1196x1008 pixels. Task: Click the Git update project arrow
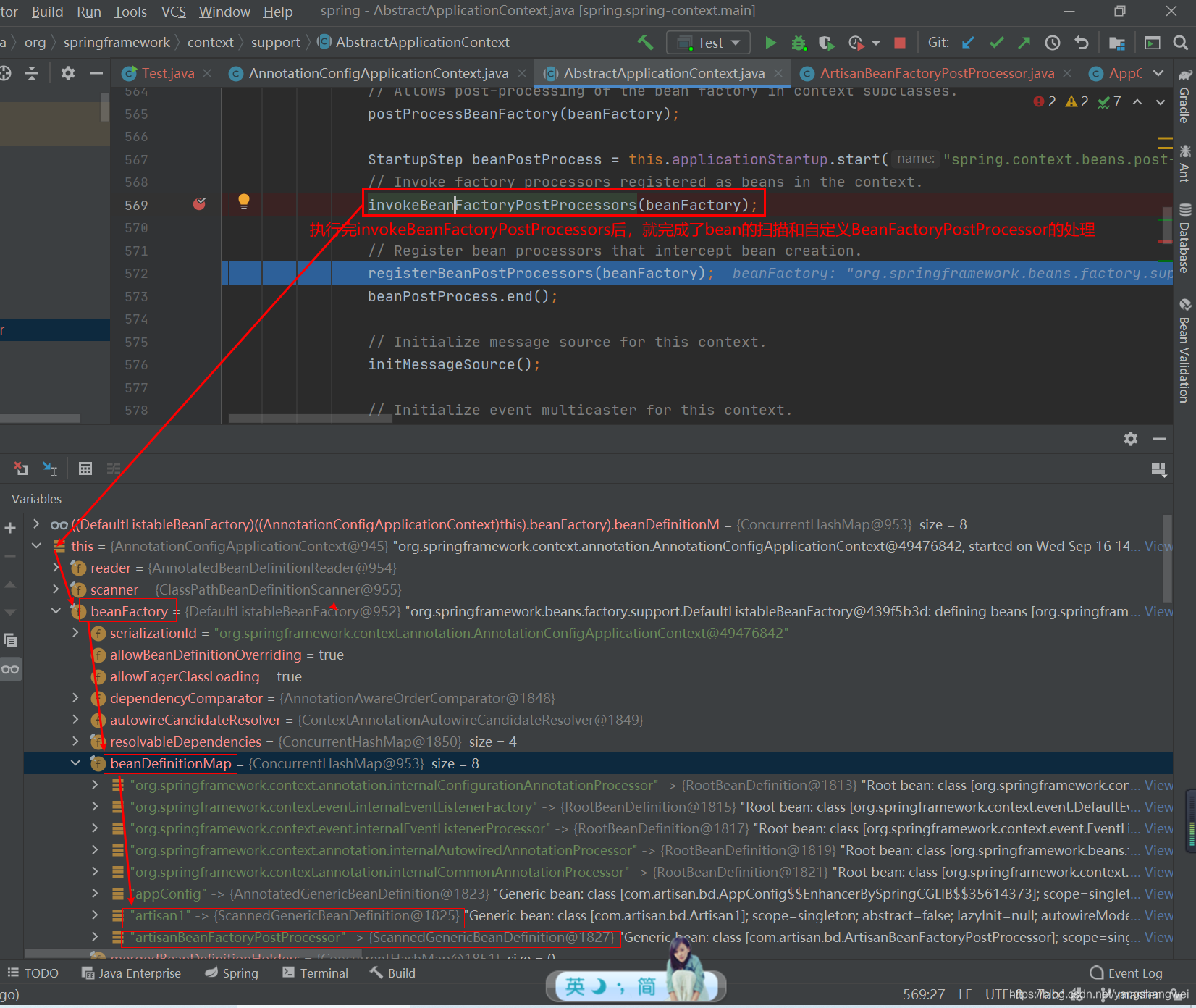pos(968,43)
